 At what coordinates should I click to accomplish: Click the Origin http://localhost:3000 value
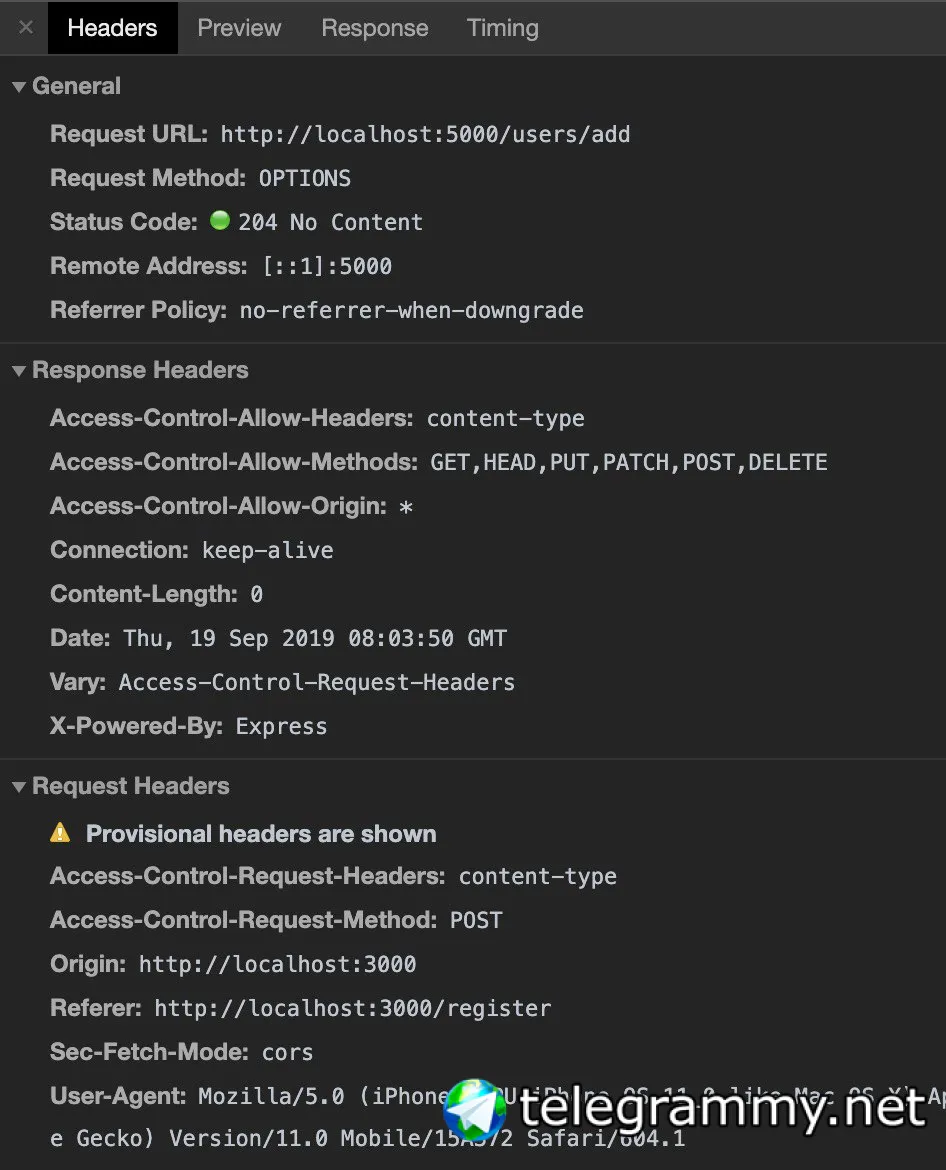pos(278,964)
